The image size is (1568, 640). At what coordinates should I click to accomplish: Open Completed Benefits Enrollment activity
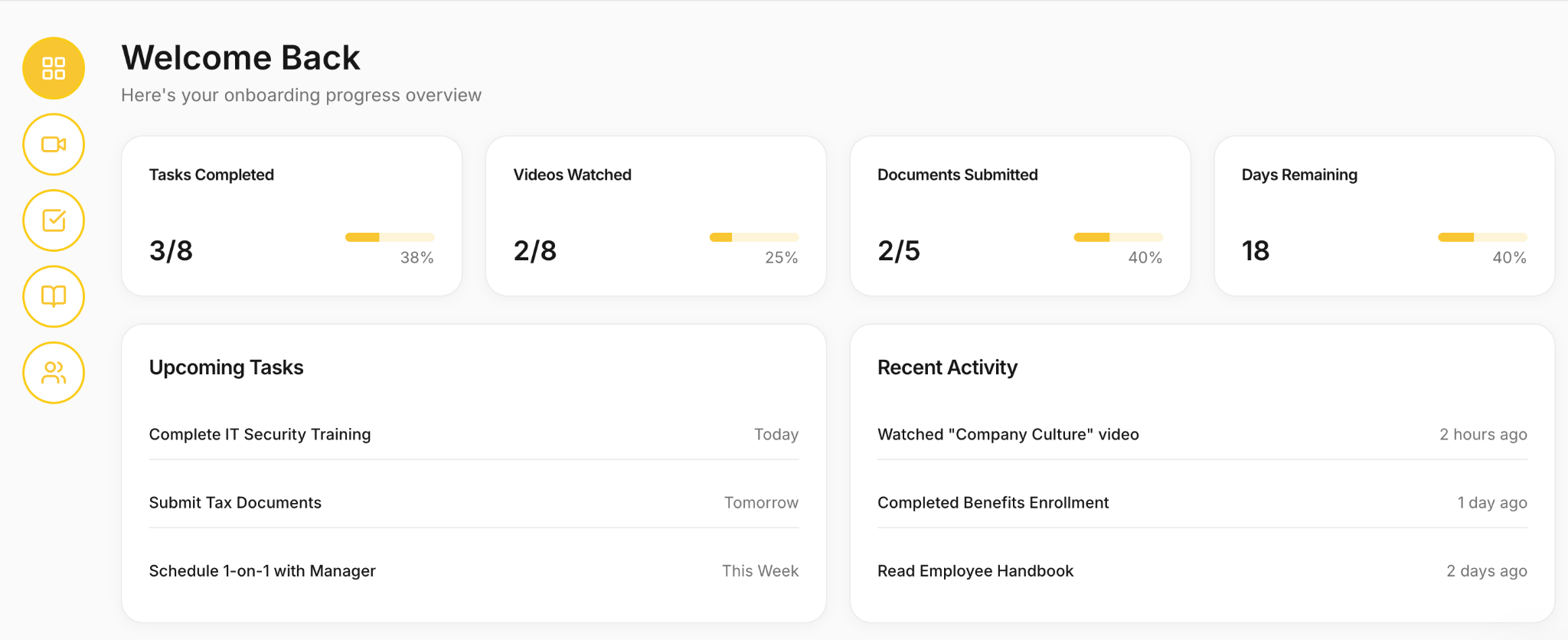click(1202, 502)
